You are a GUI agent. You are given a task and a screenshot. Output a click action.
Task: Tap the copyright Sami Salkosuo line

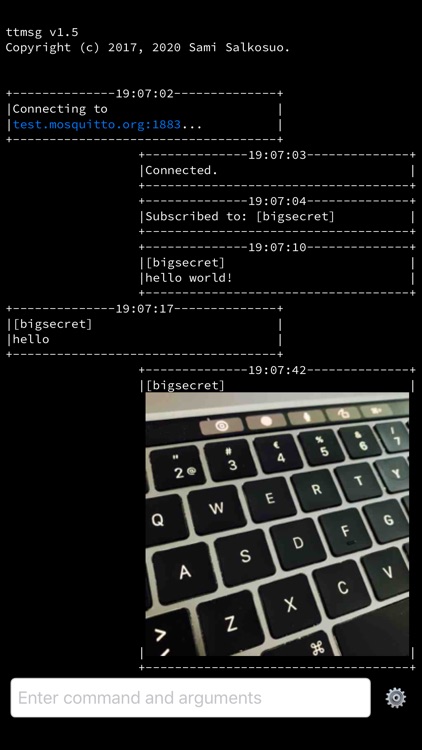point(148,47)
